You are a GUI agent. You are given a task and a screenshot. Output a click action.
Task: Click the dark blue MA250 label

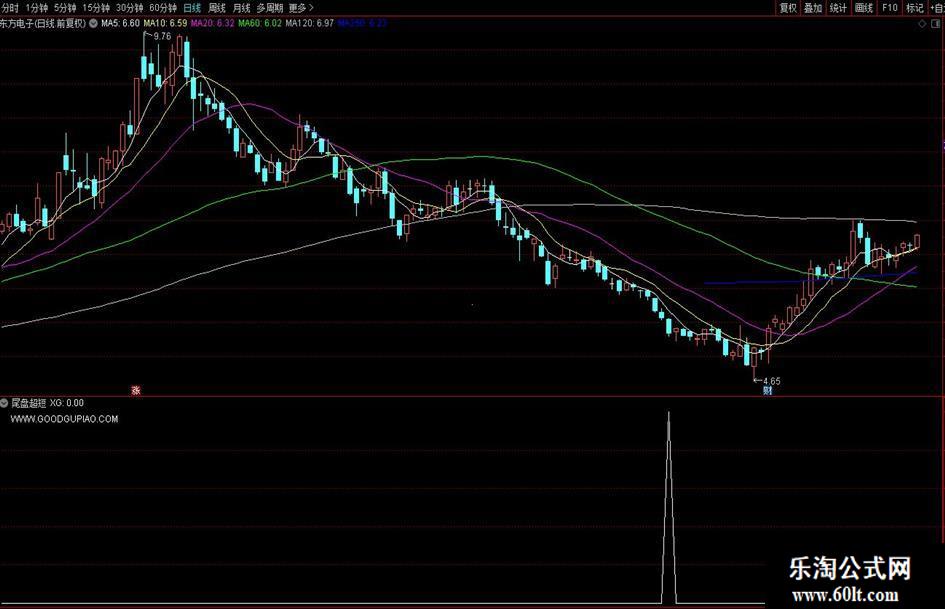click(362, 24)
